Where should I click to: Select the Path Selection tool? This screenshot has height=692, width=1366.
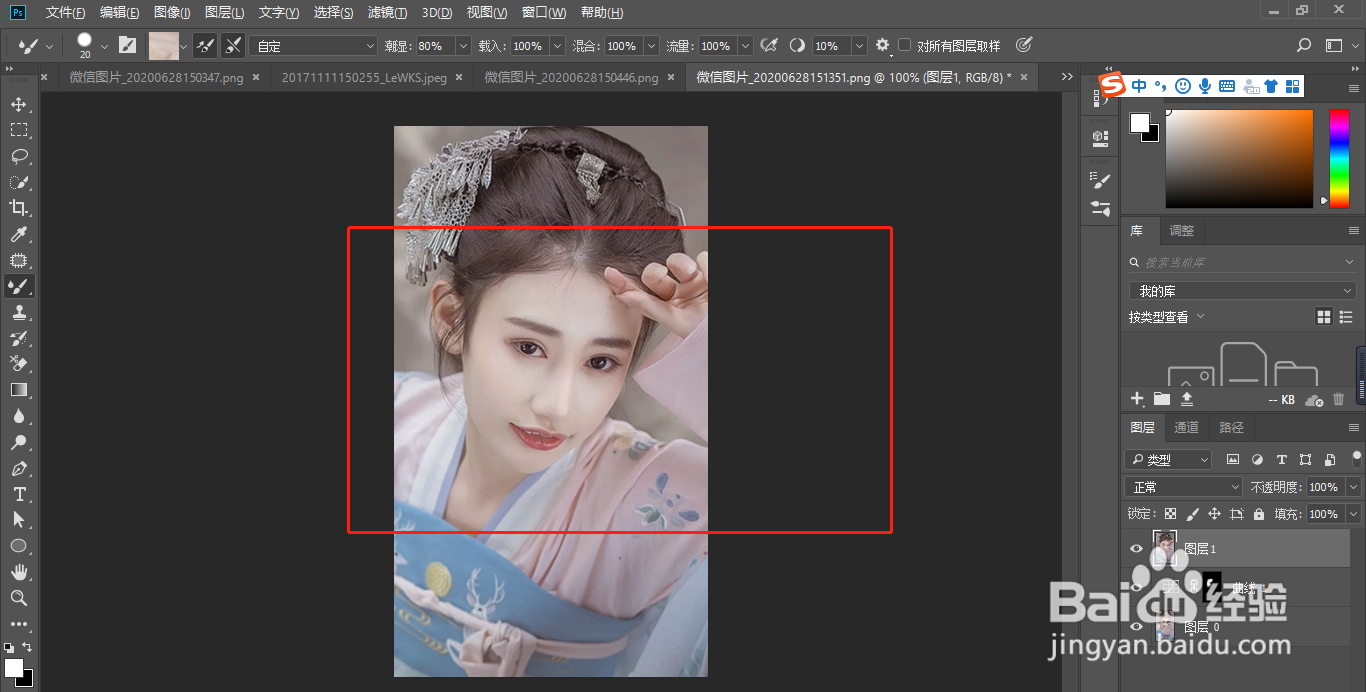pos(18,520)
